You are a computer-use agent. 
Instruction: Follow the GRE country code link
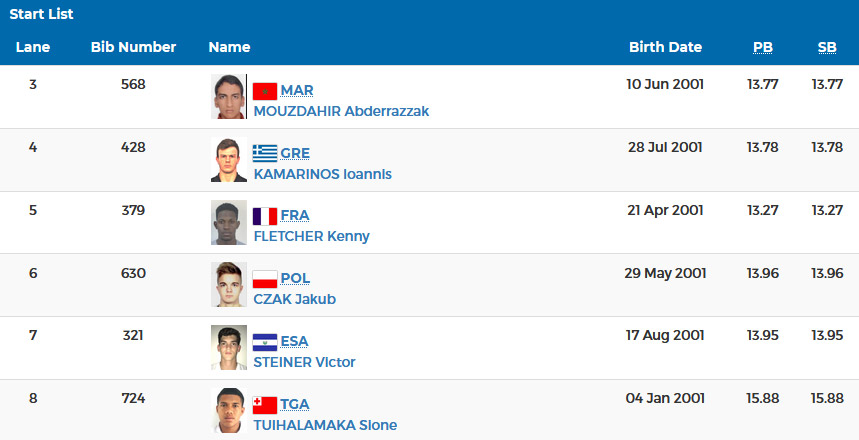pyautogui.click(x=295, y=153)
